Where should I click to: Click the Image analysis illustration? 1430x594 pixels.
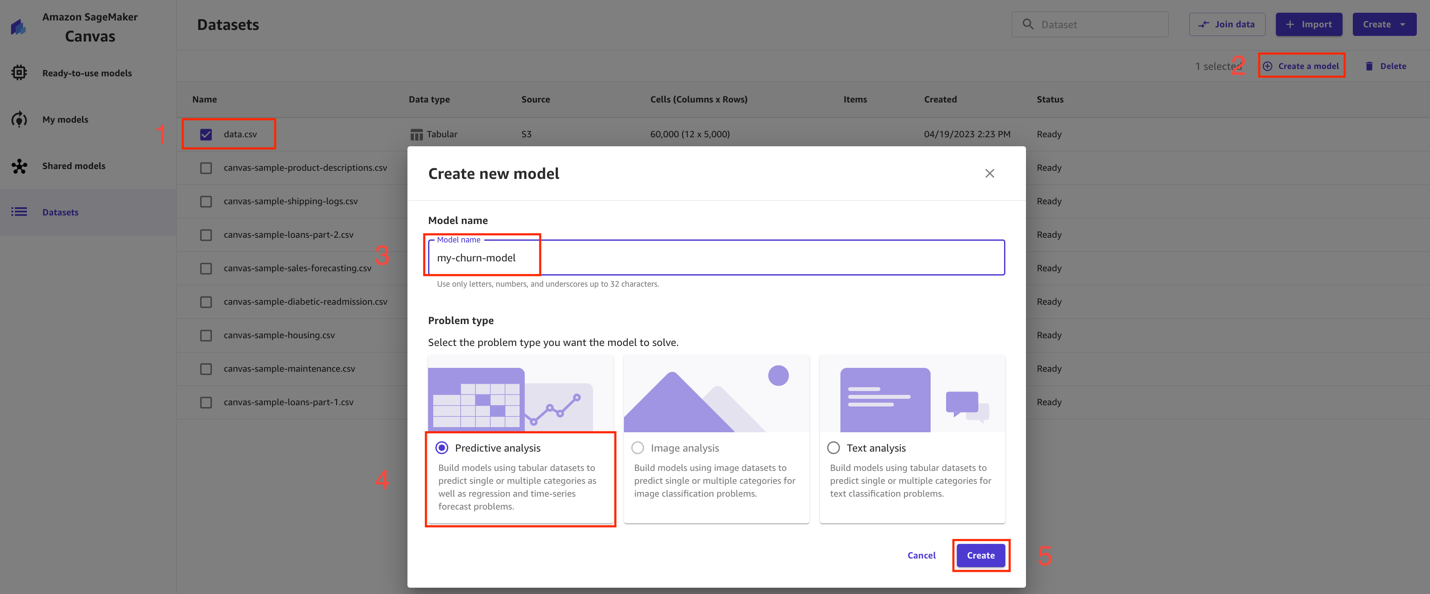click(x=716, y=394)
